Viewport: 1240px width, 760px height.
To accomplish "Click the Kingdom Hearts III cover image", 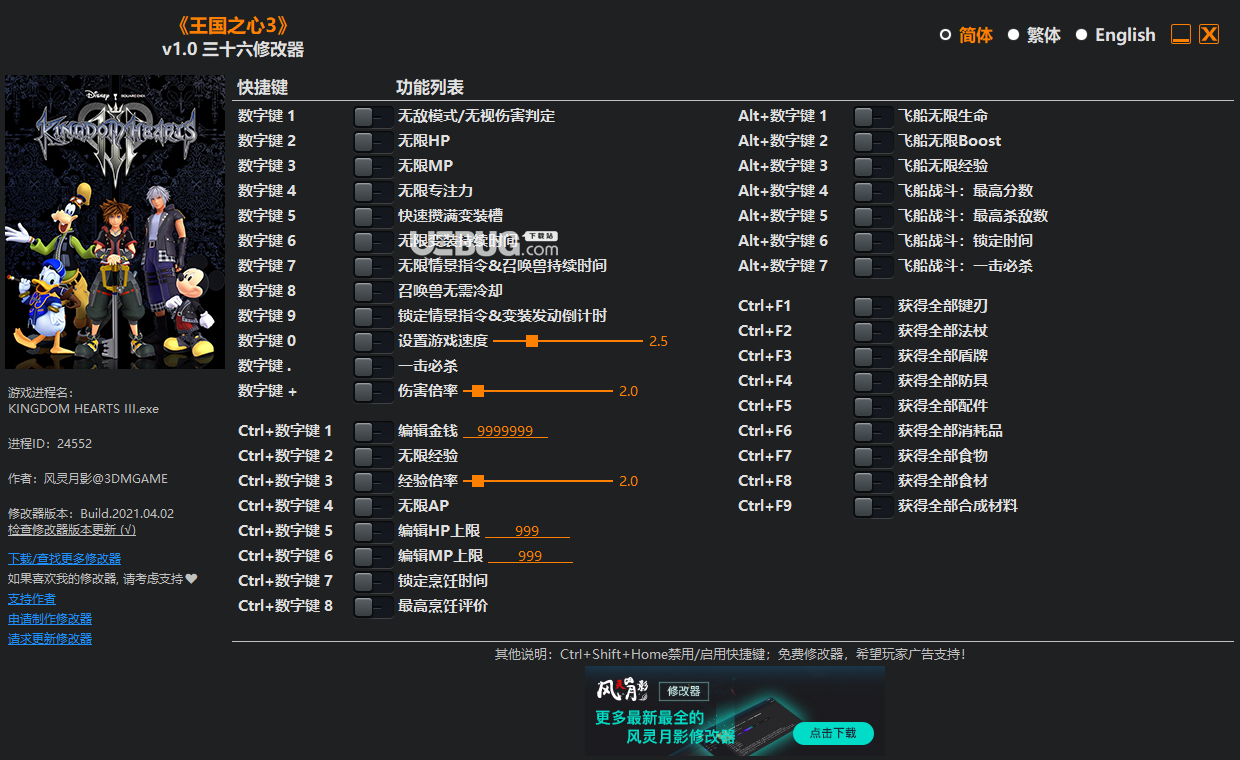I will (x=115, y=222).
